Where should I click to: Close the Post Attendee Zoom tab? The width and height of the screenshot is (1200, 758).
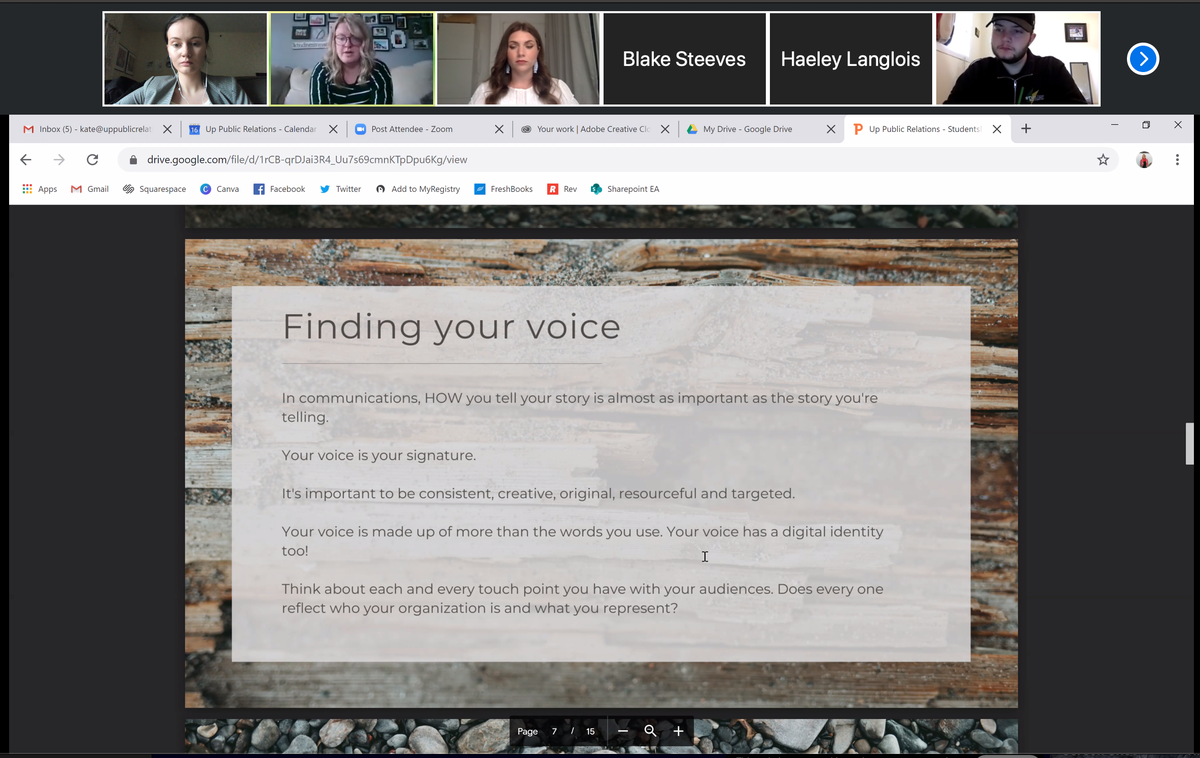tap(499, 129)
